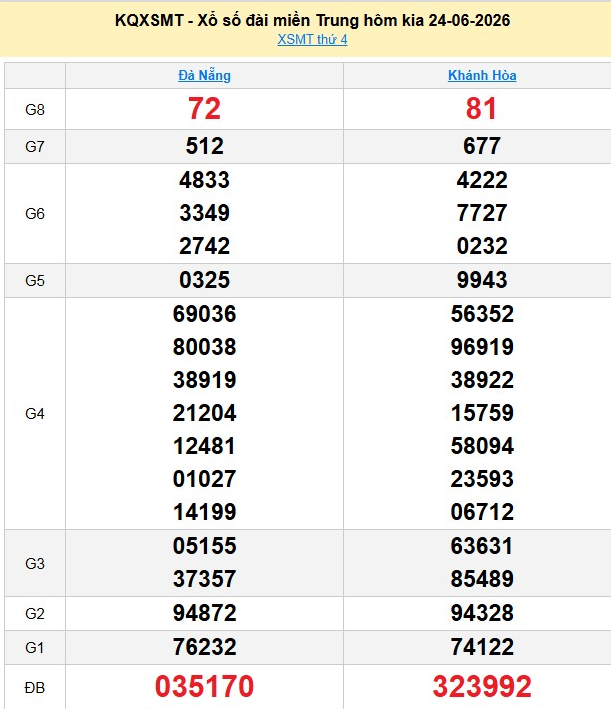Select special prize number 323992
Screen dimensions: 611x709
(482, 686)
